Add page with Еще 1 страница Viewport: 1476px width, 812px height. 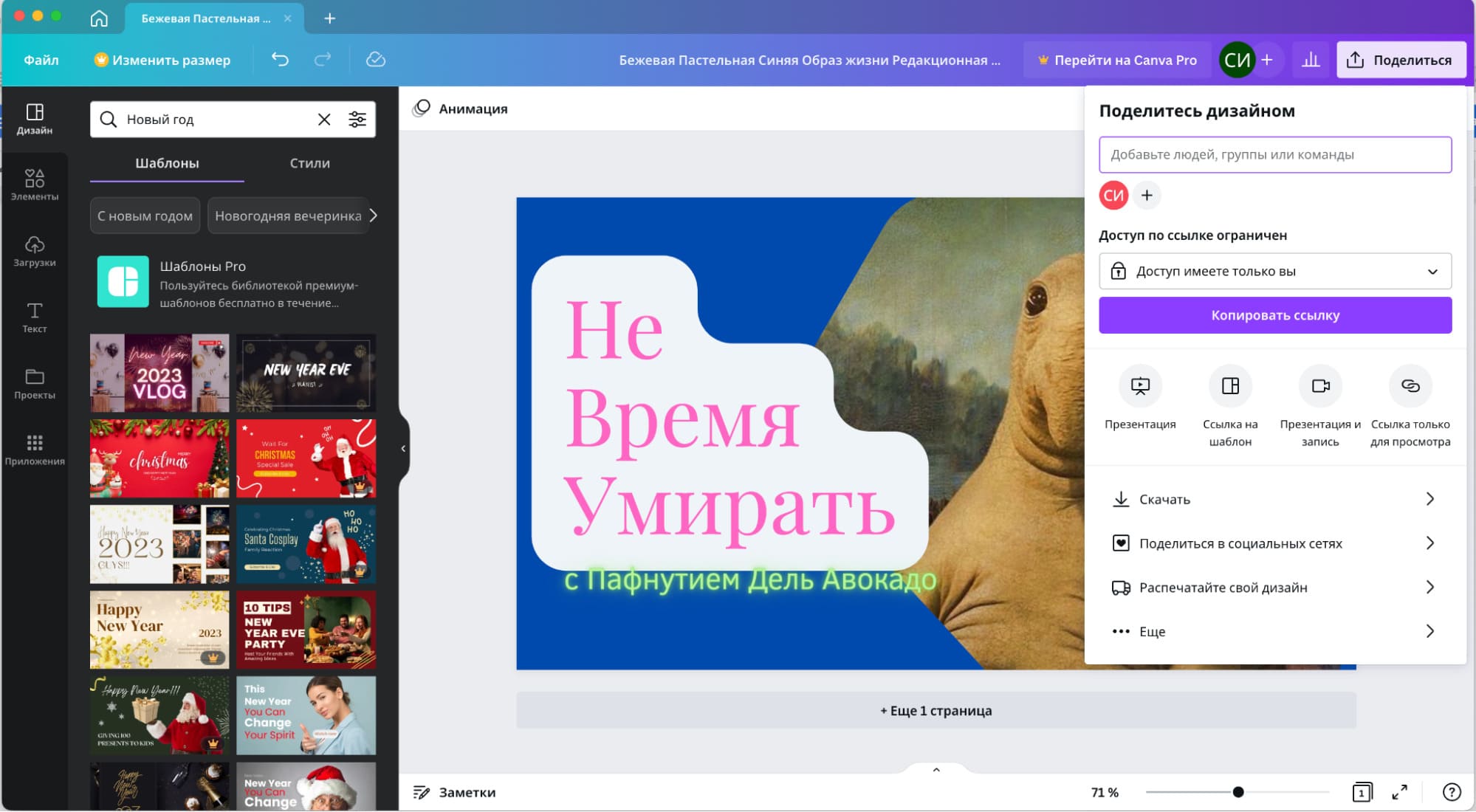tap(936, 710)
